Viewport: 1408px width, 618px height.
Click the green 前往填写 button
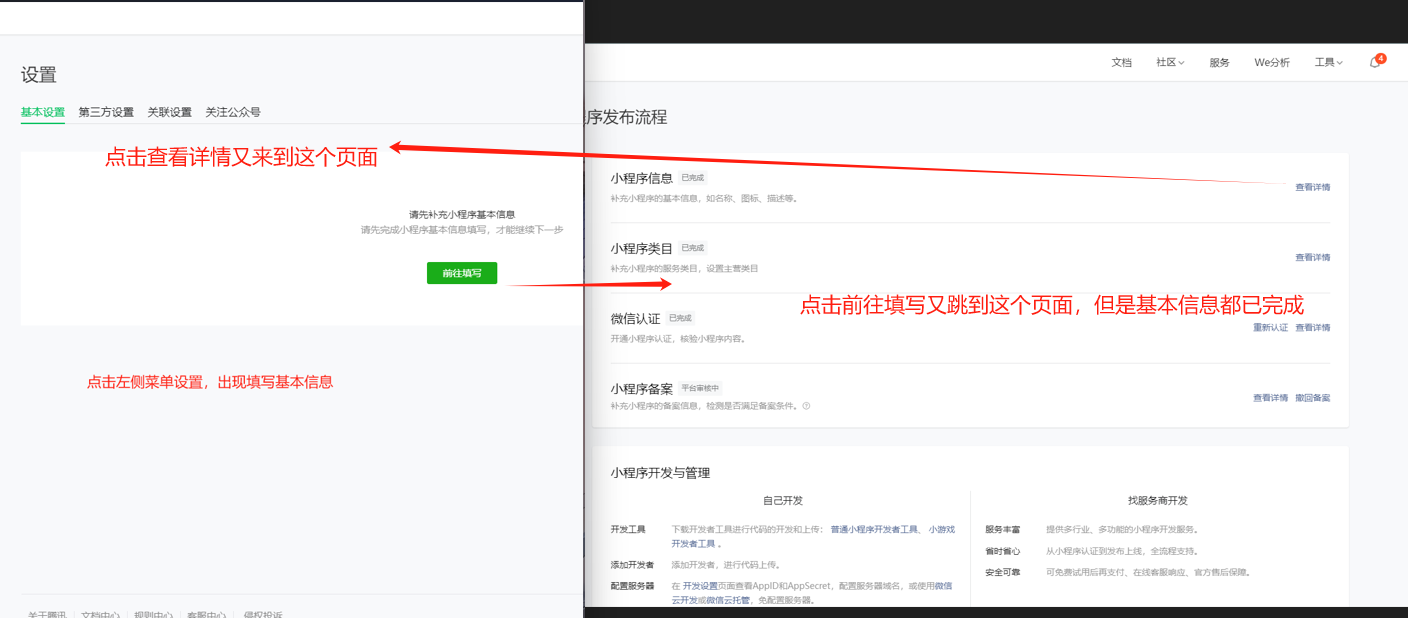[462, 273]
